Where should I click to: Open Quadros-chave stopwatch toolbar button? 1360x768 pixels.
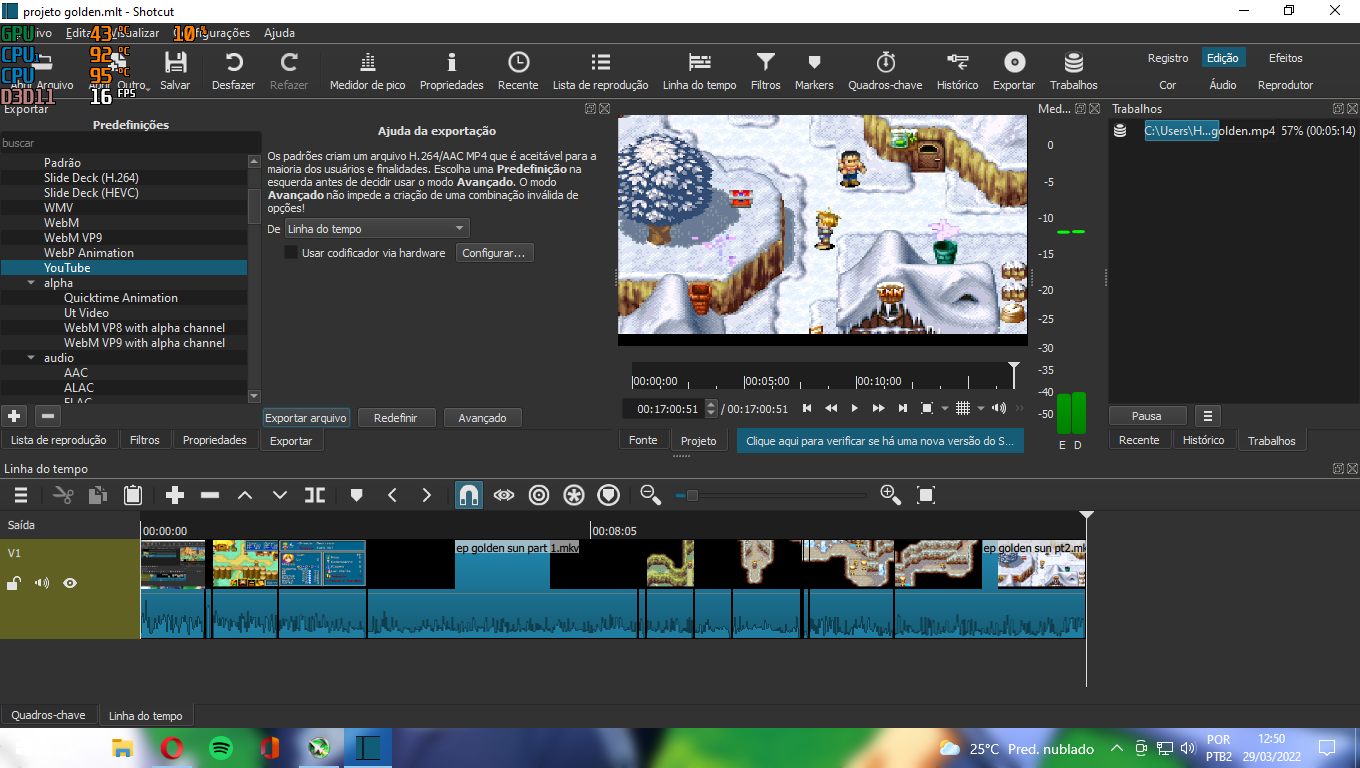pyautogui.click(x=885, y=71)
